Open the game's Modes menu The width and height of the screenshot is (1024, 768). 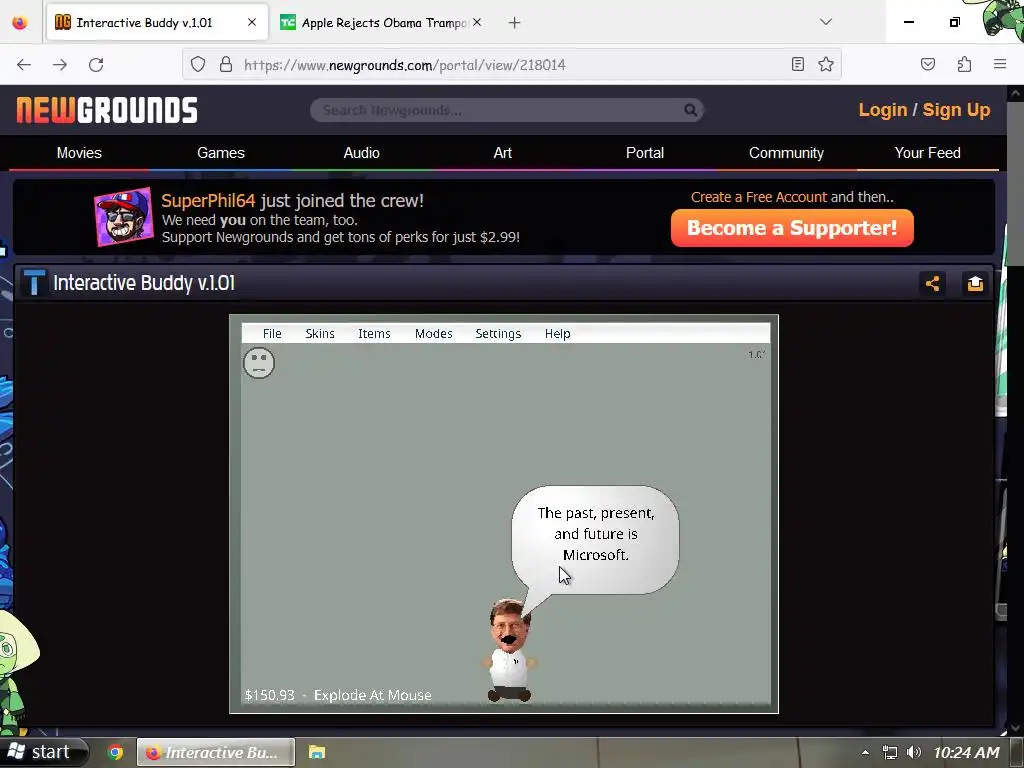[434, 334]
